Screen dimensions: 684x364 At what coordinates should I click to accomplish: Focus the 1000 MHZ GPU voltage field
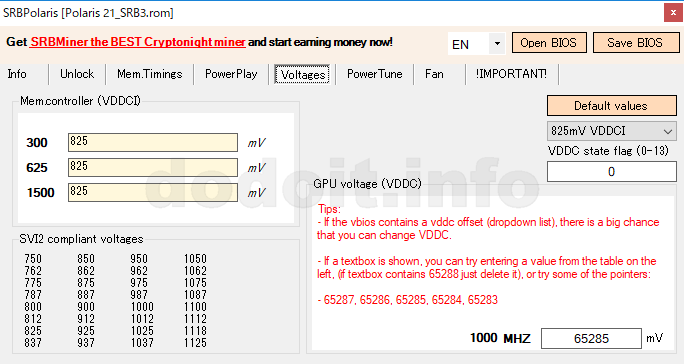(x=592, y=339)
